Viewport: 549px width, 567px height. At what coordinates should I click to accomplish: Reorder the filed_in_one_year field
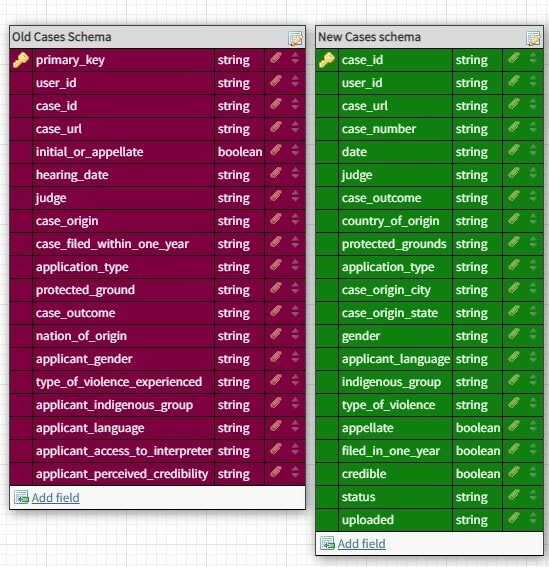tap(533, 449)
